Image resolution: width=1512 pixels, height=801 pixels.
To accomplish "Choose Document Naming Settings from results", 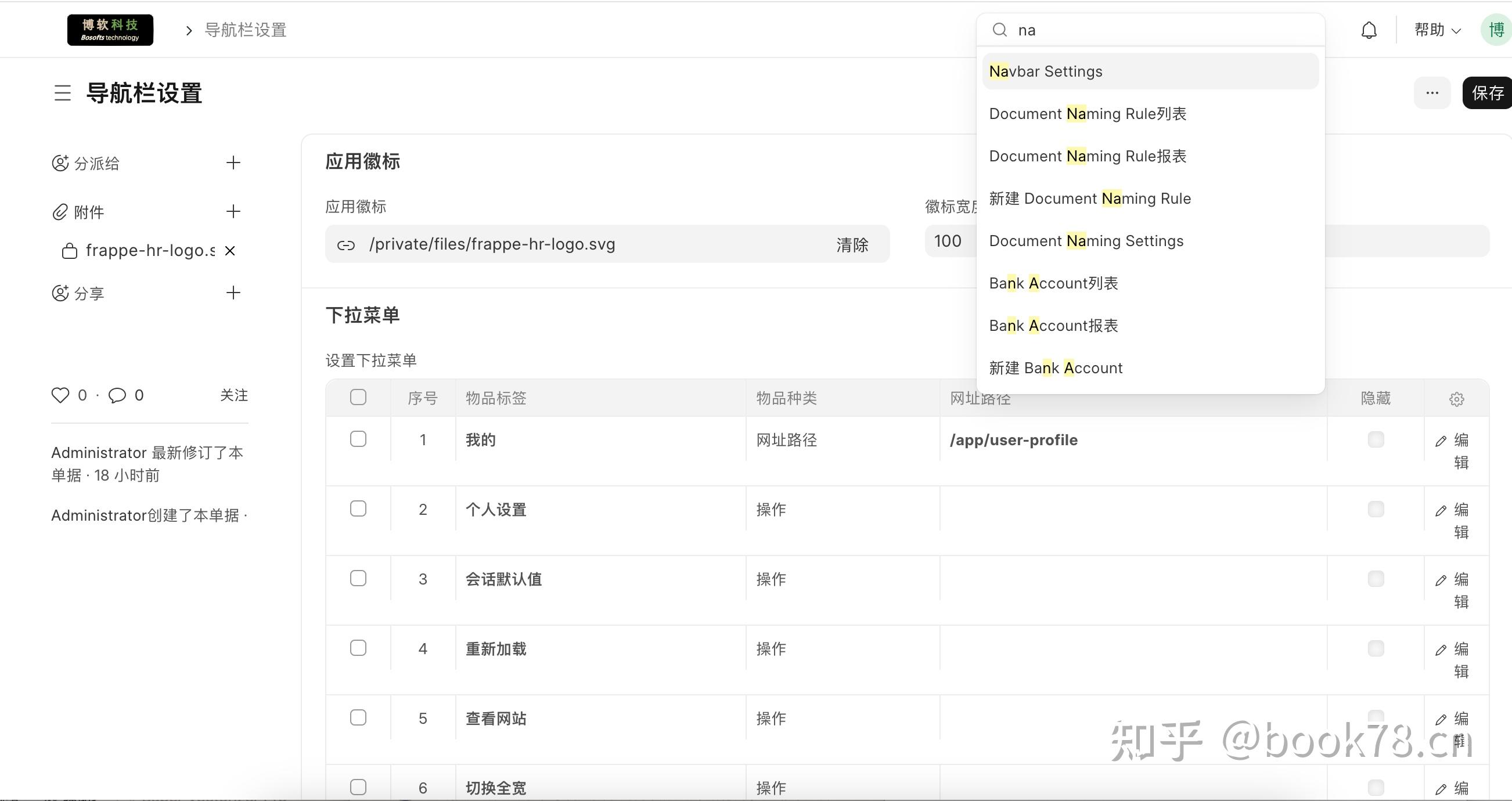I will [1086, 241].
